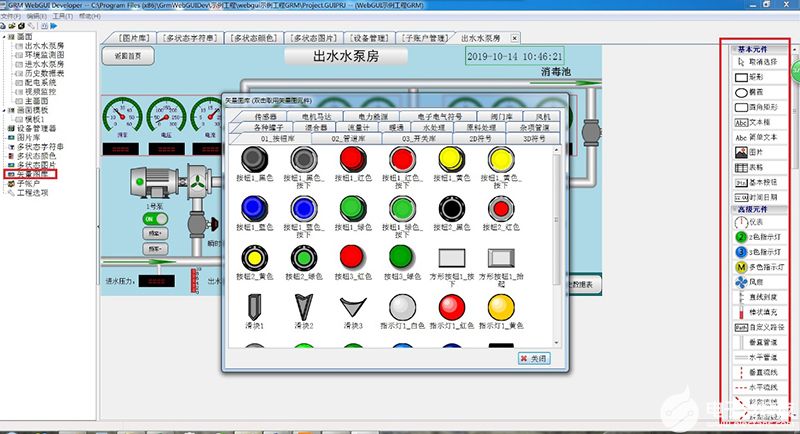
Task: Pick the 自定义路径 custom path element
Action: click(x=760, y=327)
